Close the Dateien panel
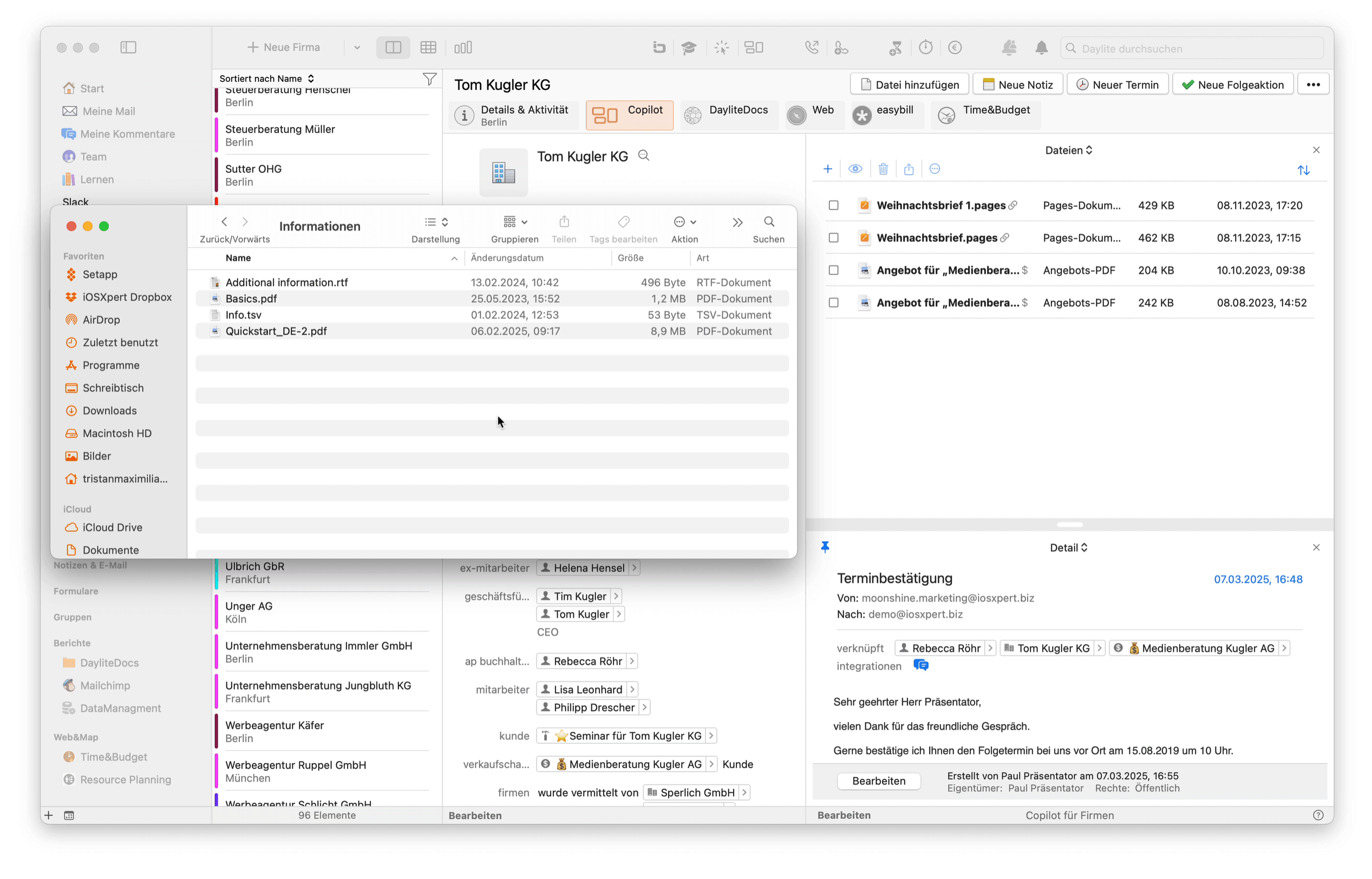 pyautogui.click(x=1316, y=150)
